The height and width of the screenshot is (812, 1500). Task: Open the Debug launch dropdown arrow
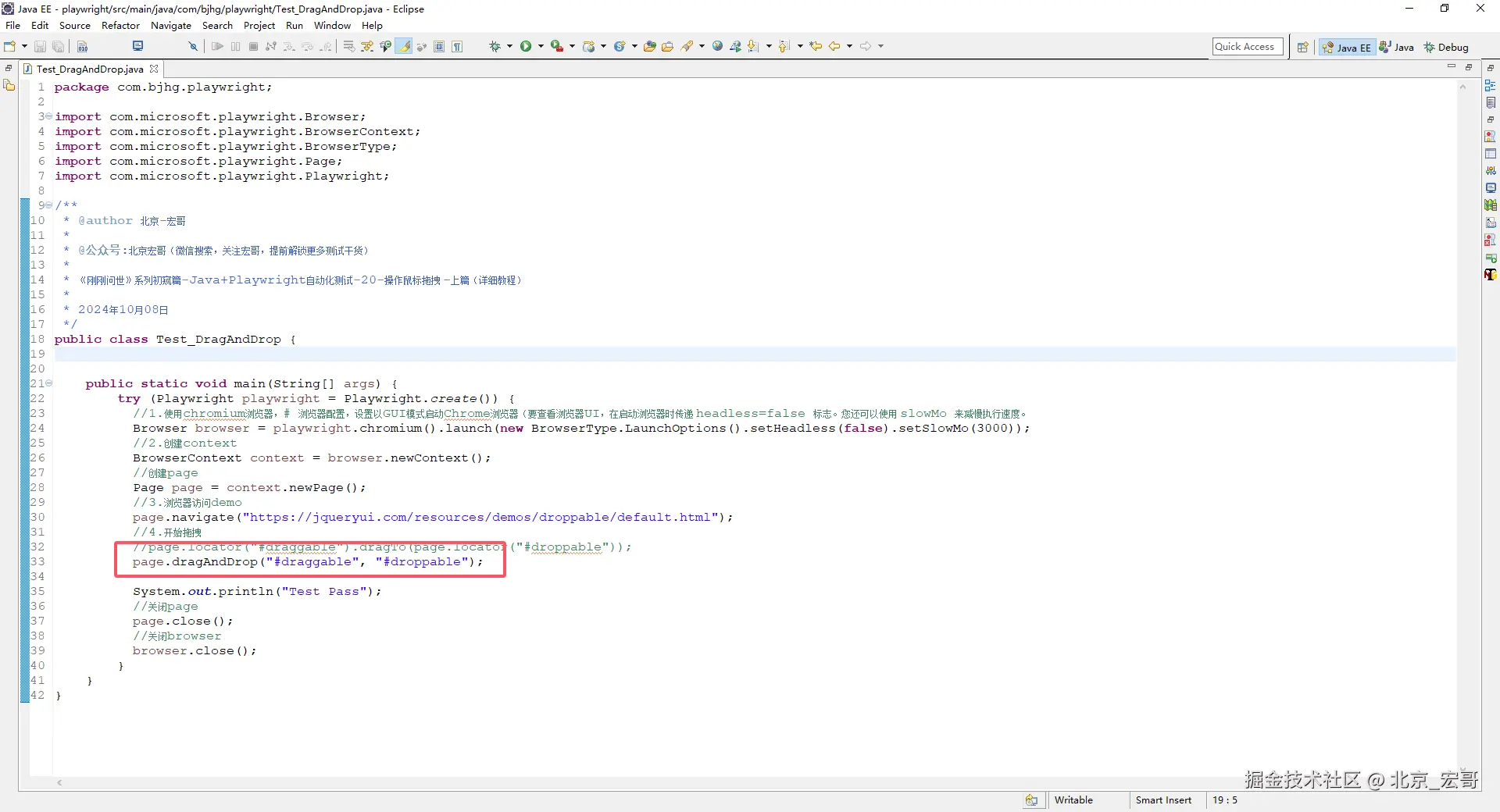[x=509, y=46]
